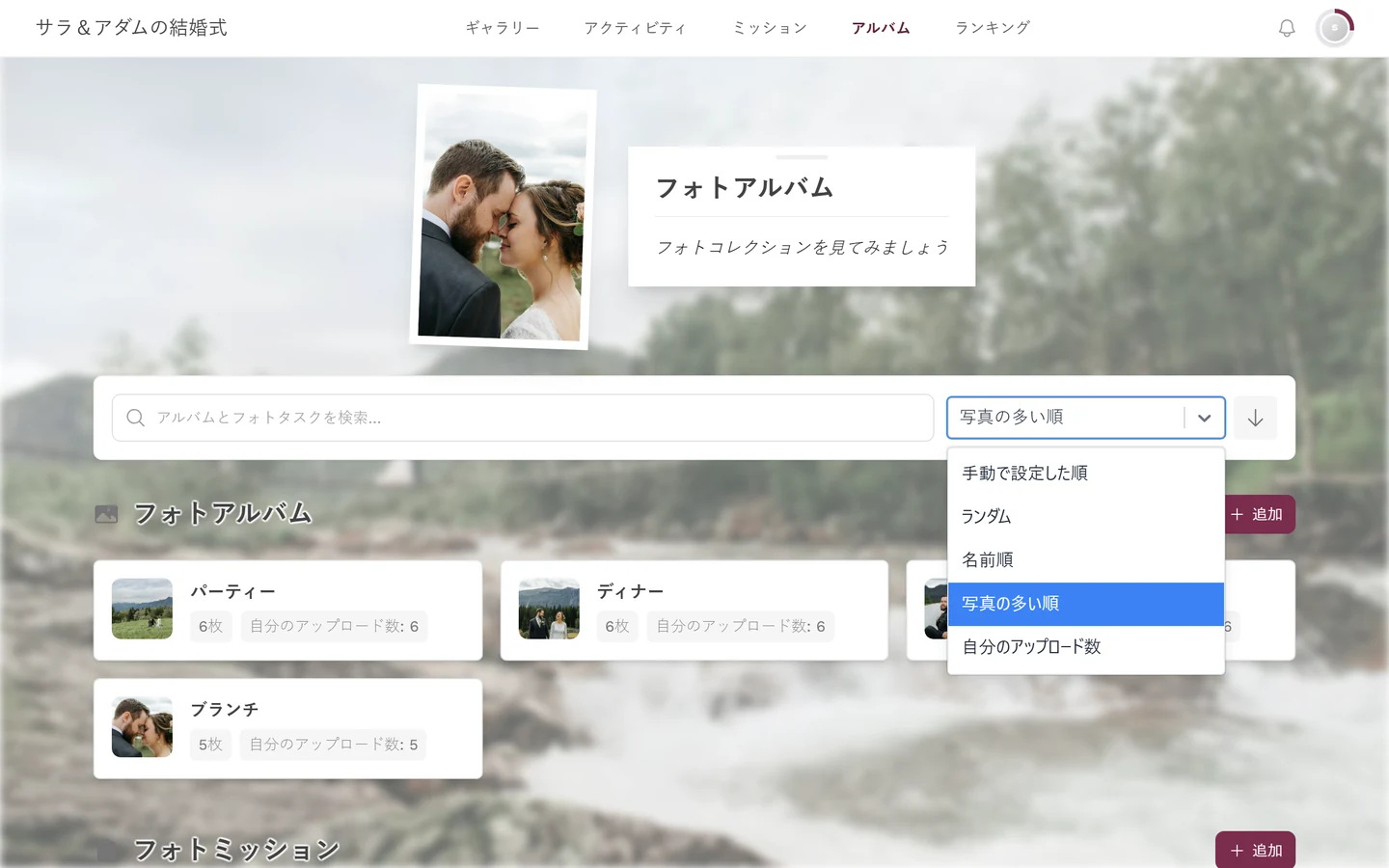
Task: Go to the ミッション tab
Action: 770,28
